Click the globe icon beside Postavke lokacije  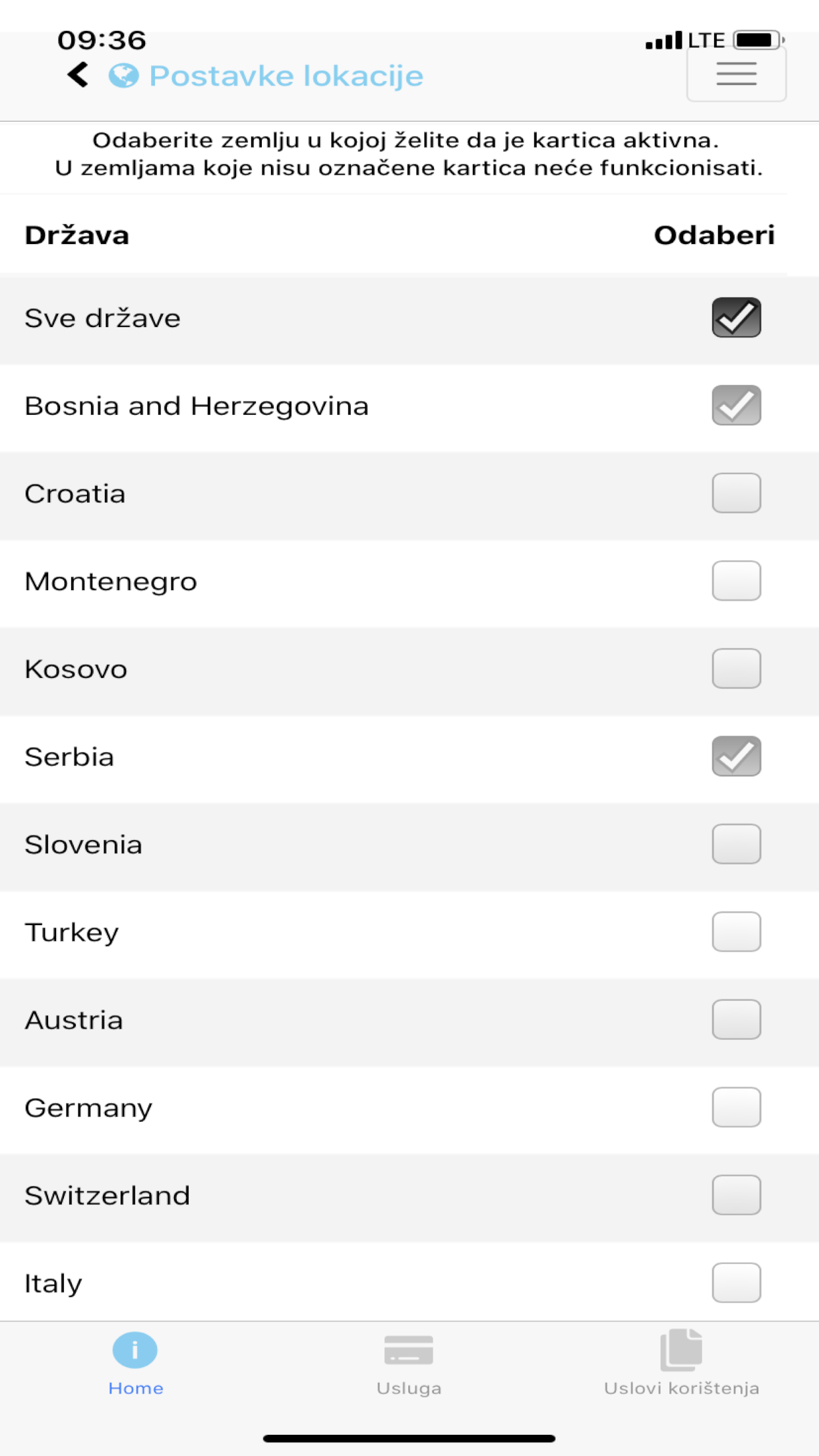(x=124, y=76)
